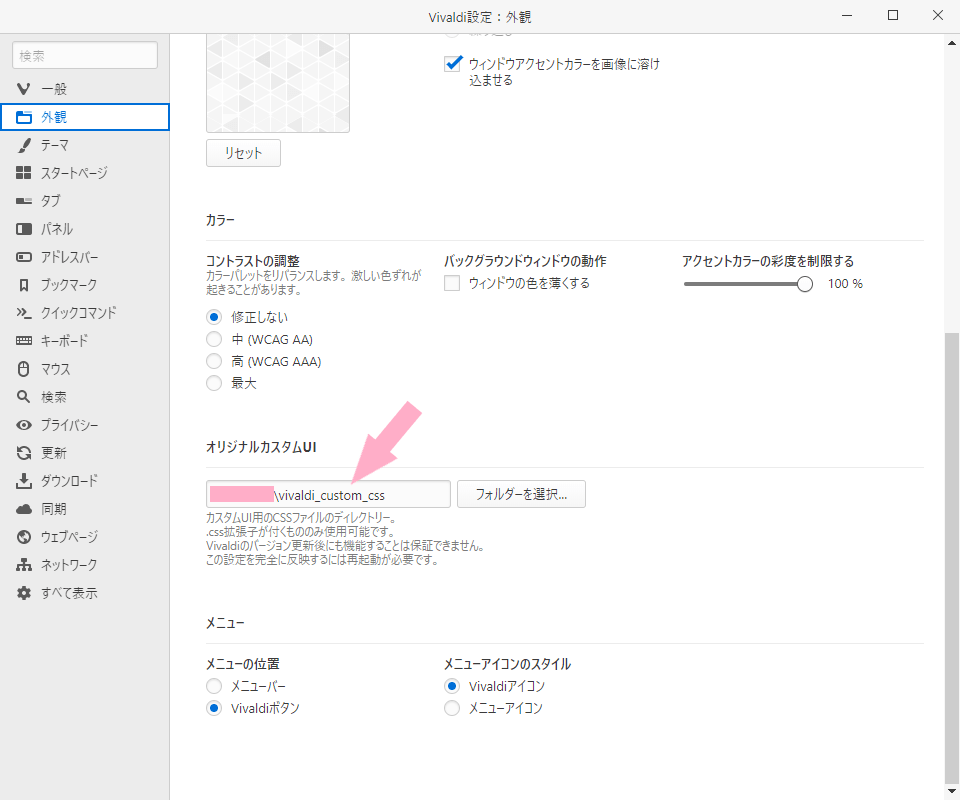Open the 同期 cloud icon section
This screenshot has height=800, width=960.
coord(24,509)
